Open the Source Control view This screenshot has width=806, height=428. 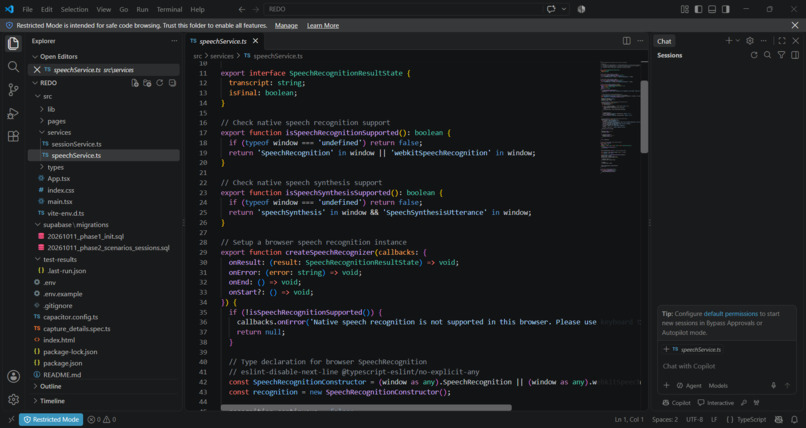tap(13, 89)
